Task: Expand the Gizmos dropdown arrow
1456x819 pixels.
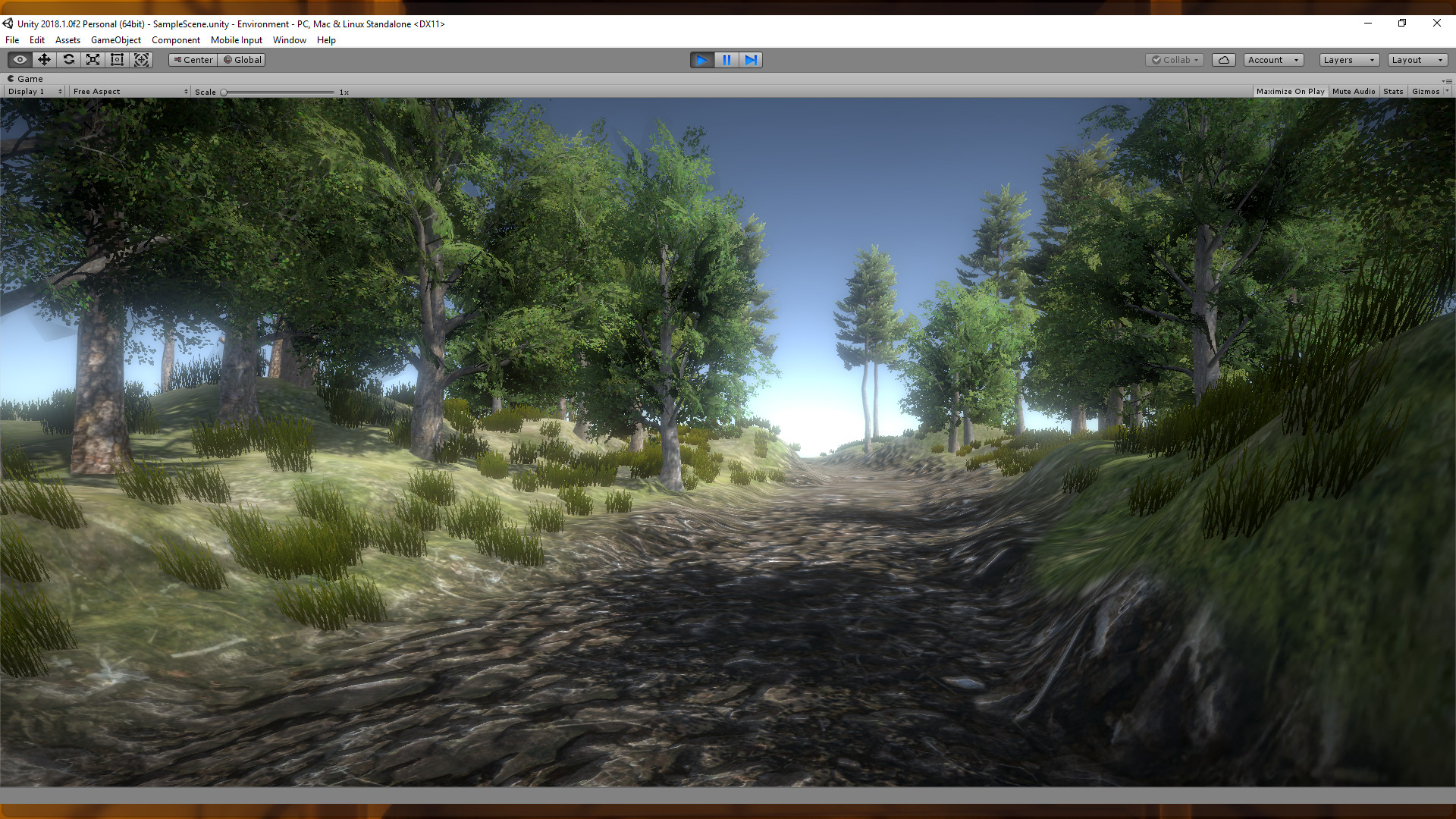Action: point(1447,92)
